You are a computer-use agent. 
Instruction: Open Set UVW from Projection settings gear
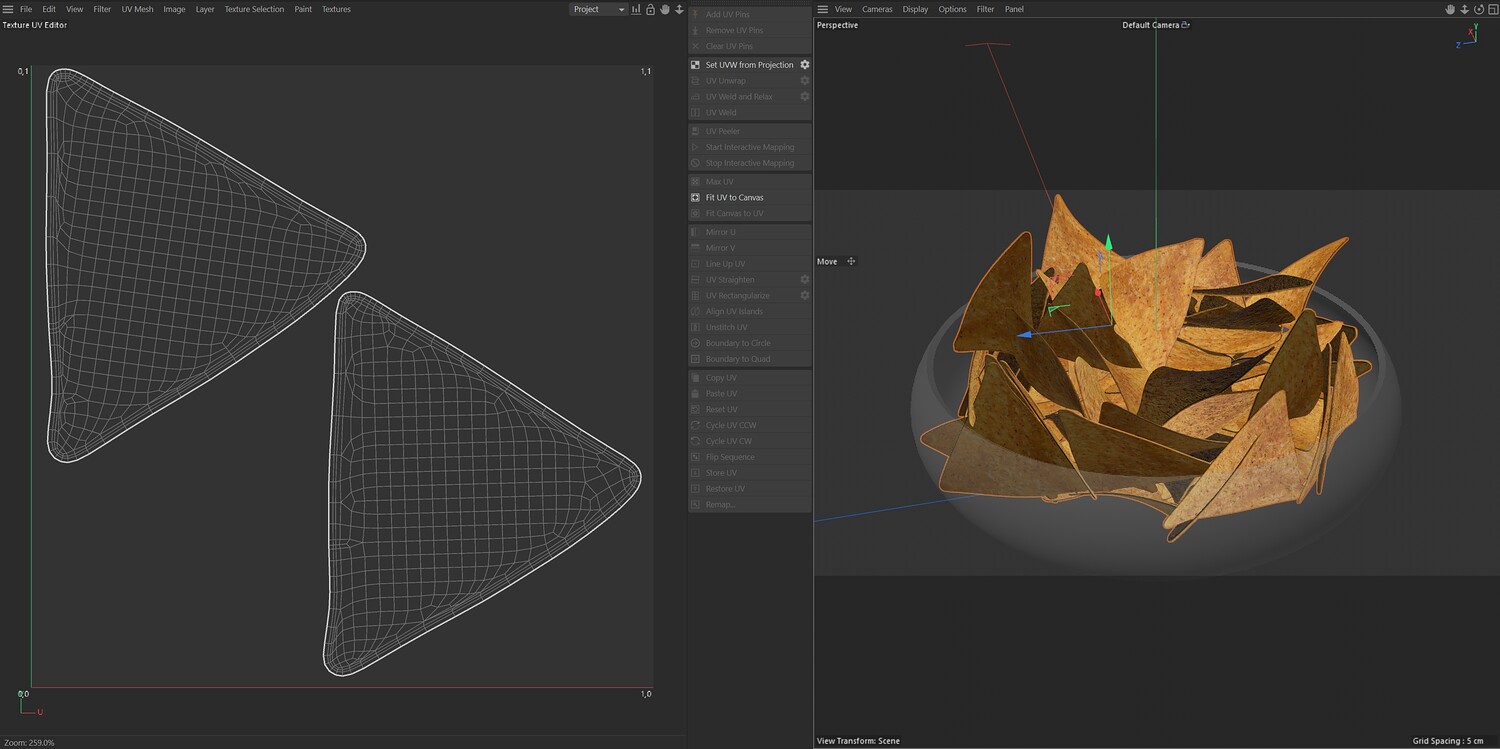(804, 65)
